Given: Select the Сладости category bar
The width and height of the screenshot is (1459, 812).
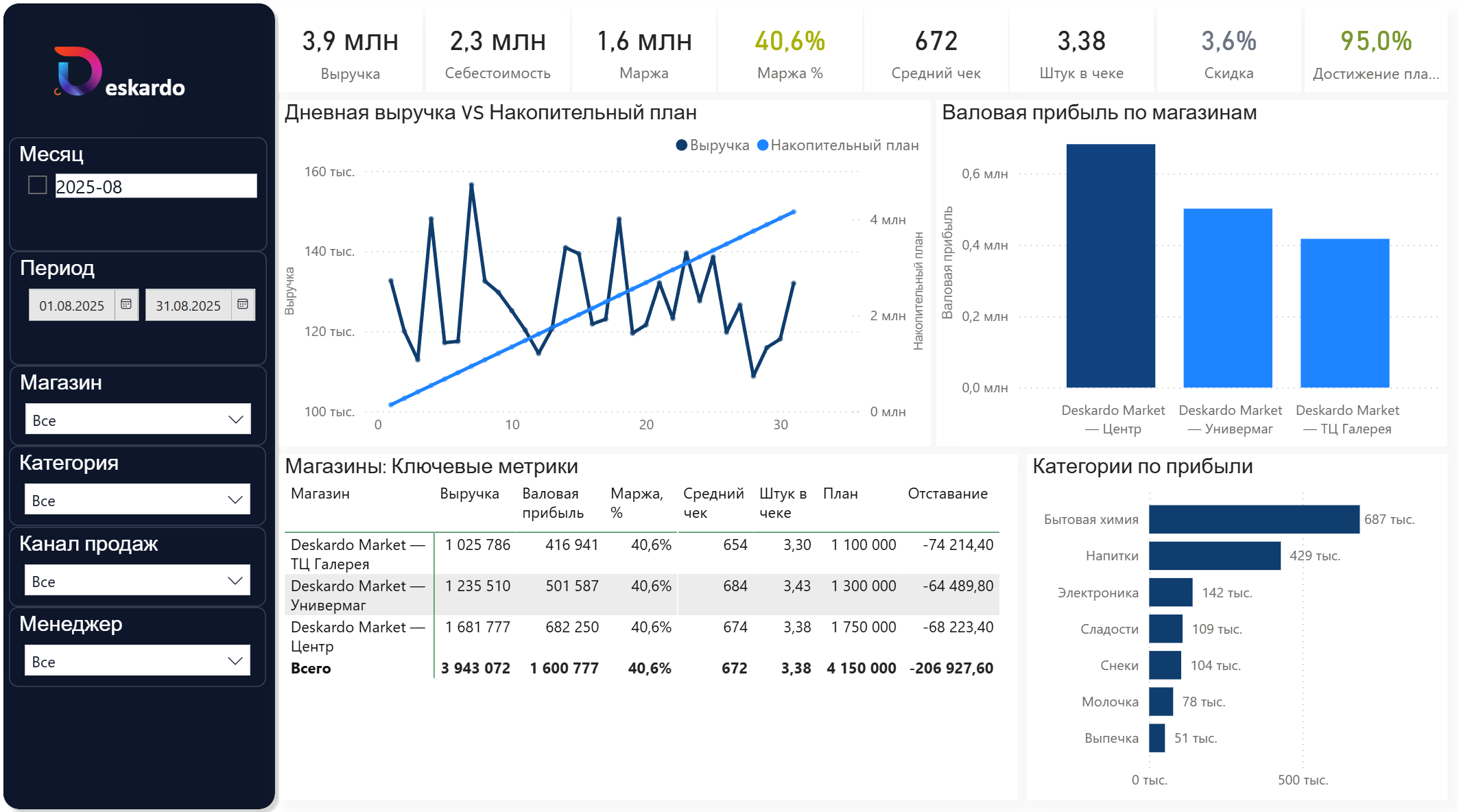Looking at the screenshot, I should pyautogui.click(x=1166, y=629).
